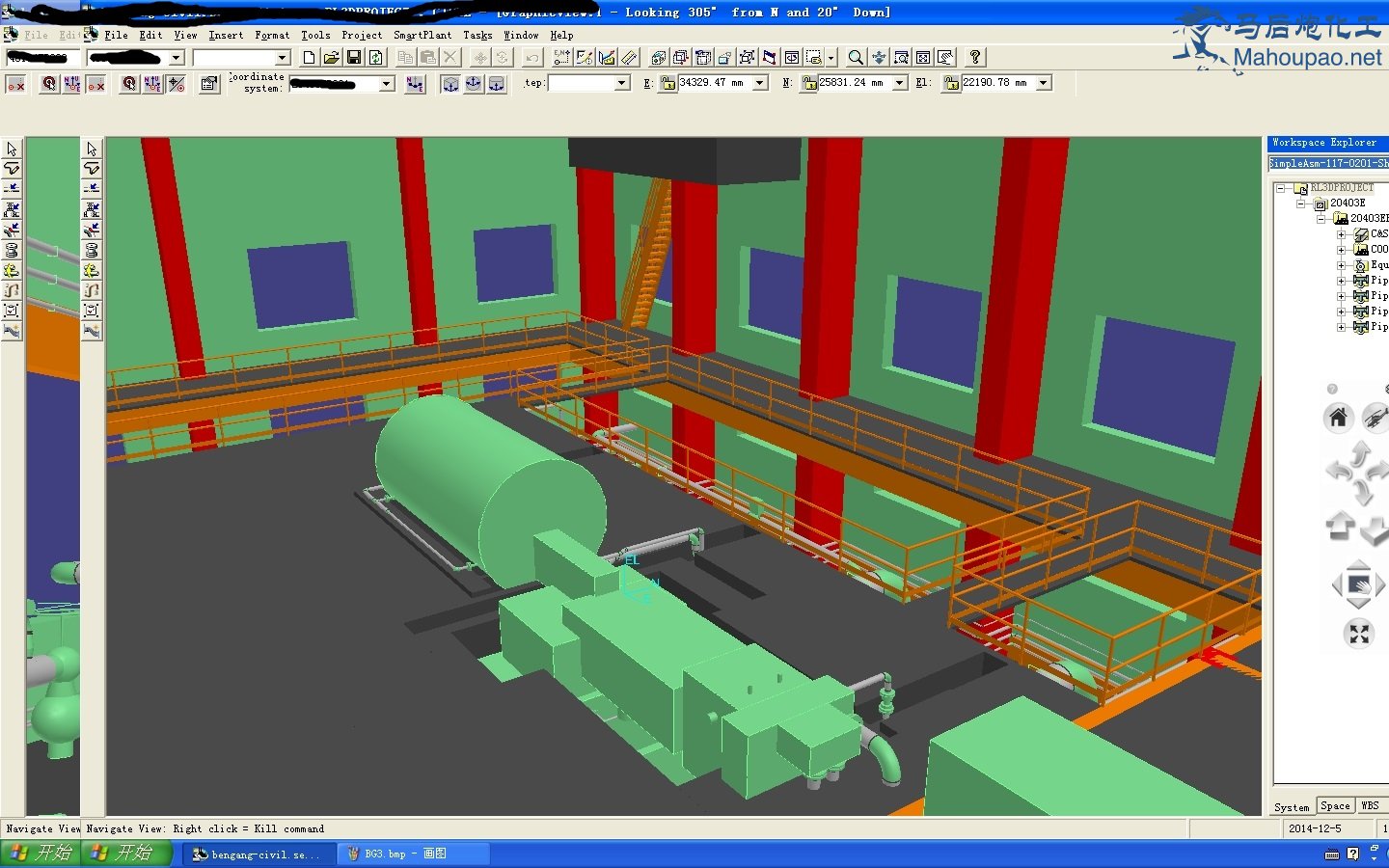Screen dimensions: 1389x868
Task: Open the N coordinate value dropdown
Action: [x=900, y=84]
